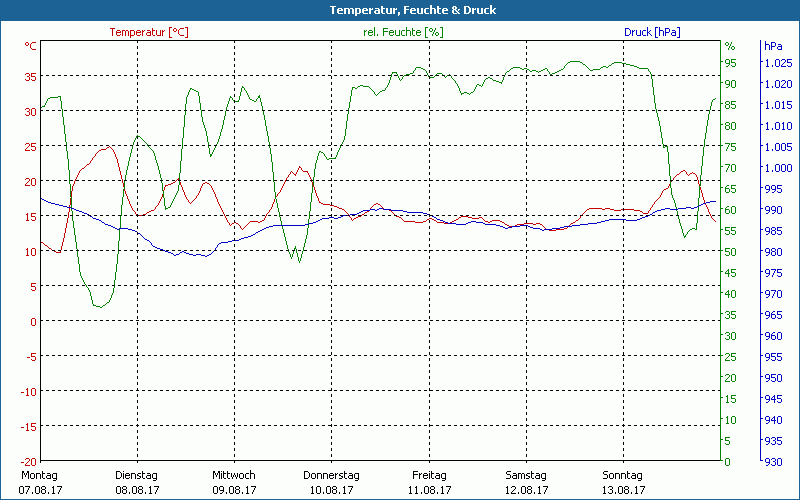Click the '%' humidity axis unit label

pyautogui.click(x=730, y=46)
